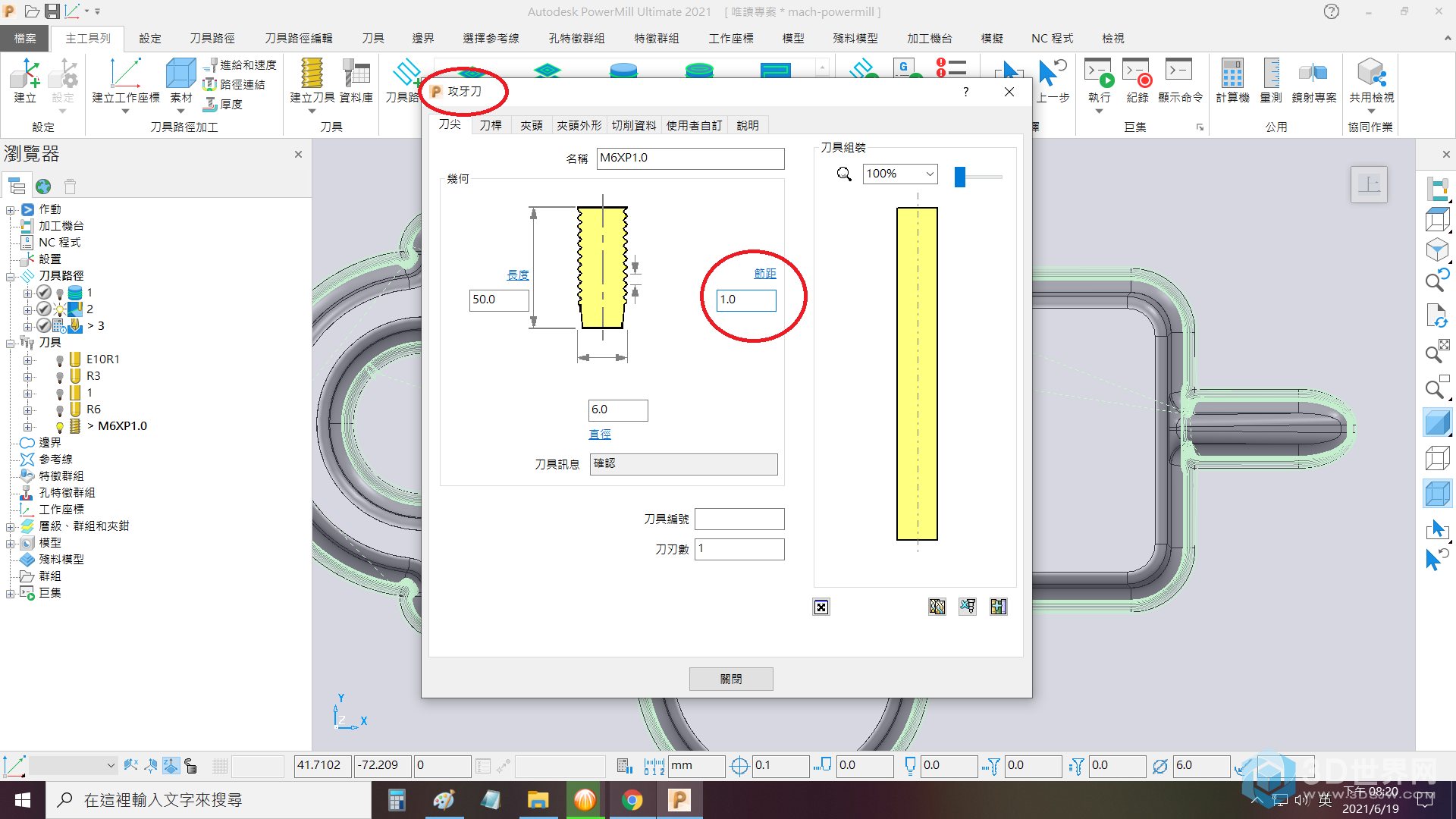Toggle the light bulb for tool M6XP1.0
The image size is (1456, 819).
pyautogui.click(x=60, y=427)
